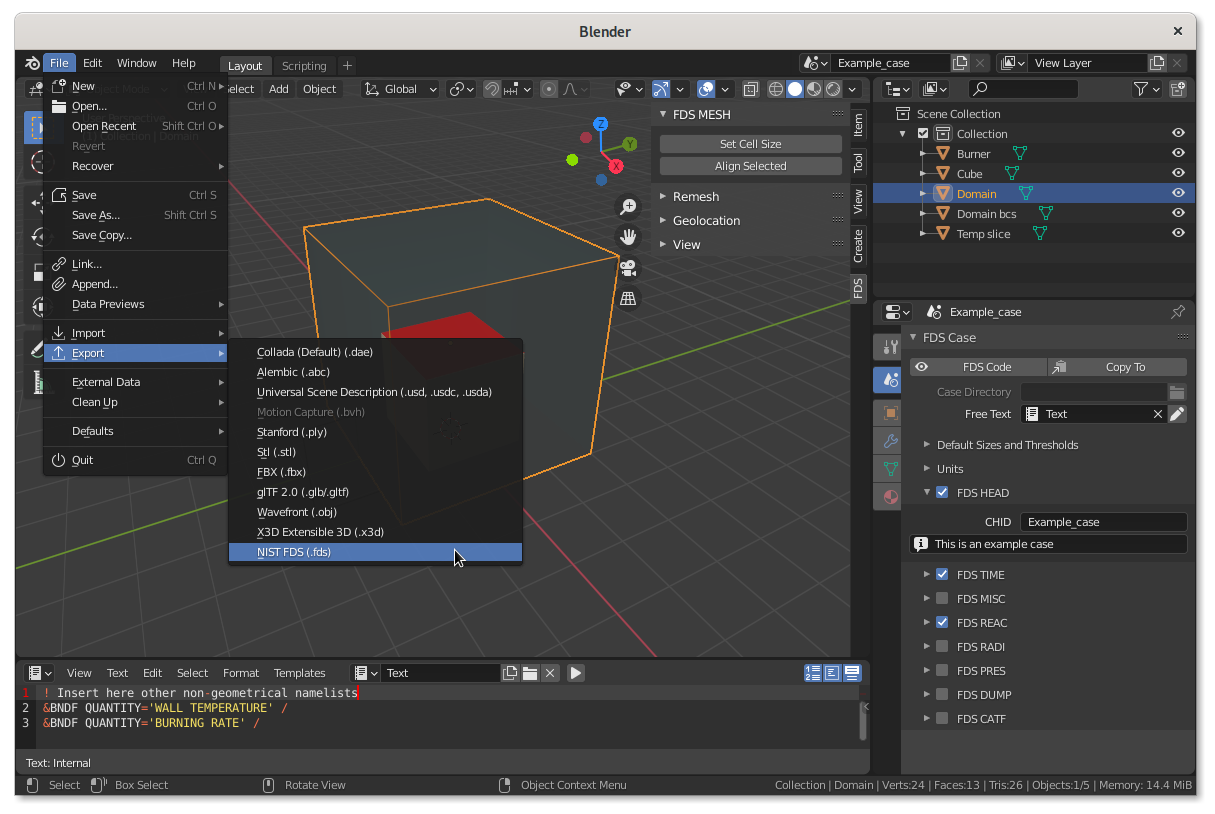The height and width of the screenshot is (814, 1215).
Task: Open the Create sidebar tab
Action: [x=858, y=245]
